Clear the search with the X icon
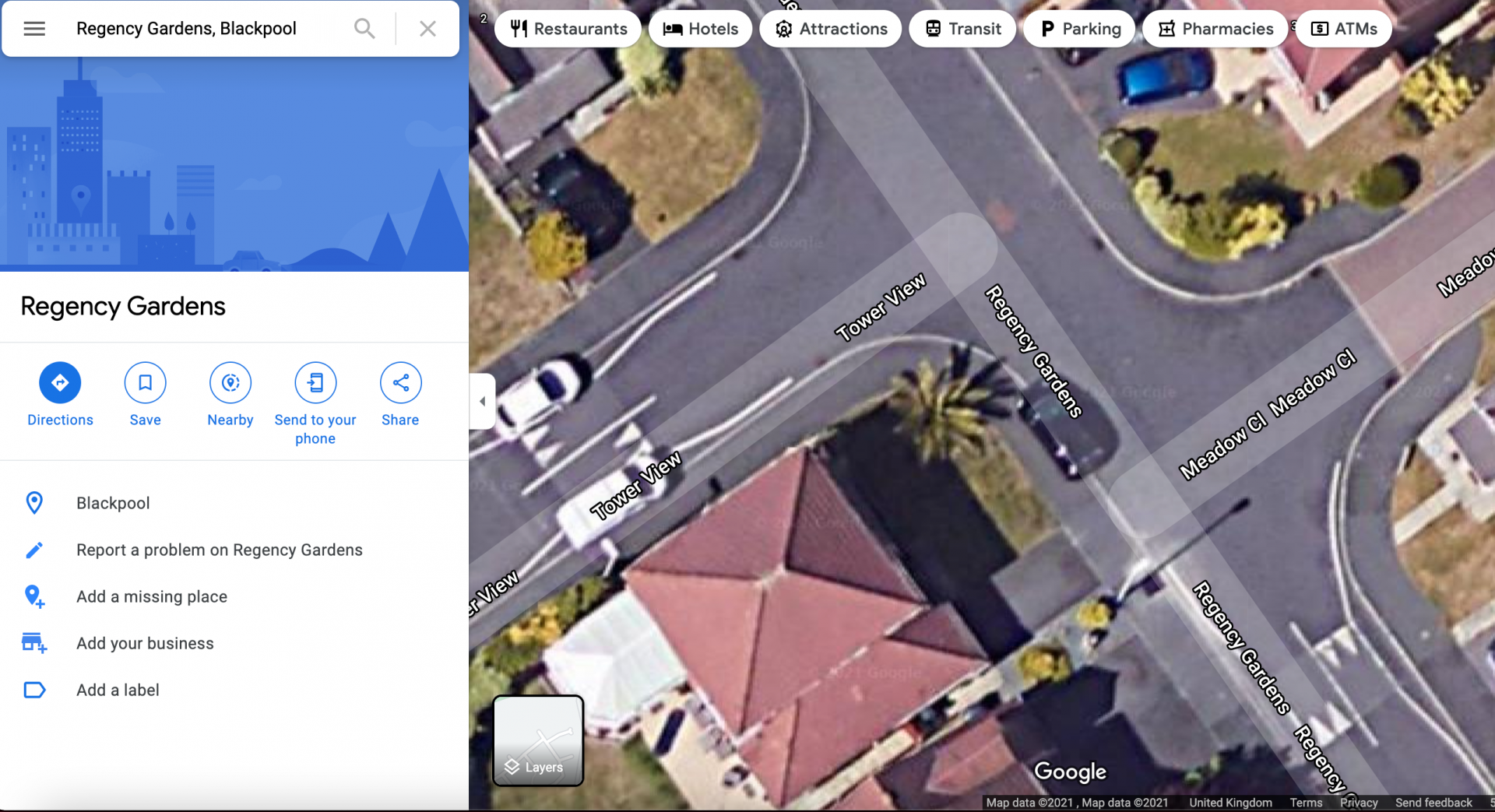This screenshot has height=812, width=1495. pos(427,29)
